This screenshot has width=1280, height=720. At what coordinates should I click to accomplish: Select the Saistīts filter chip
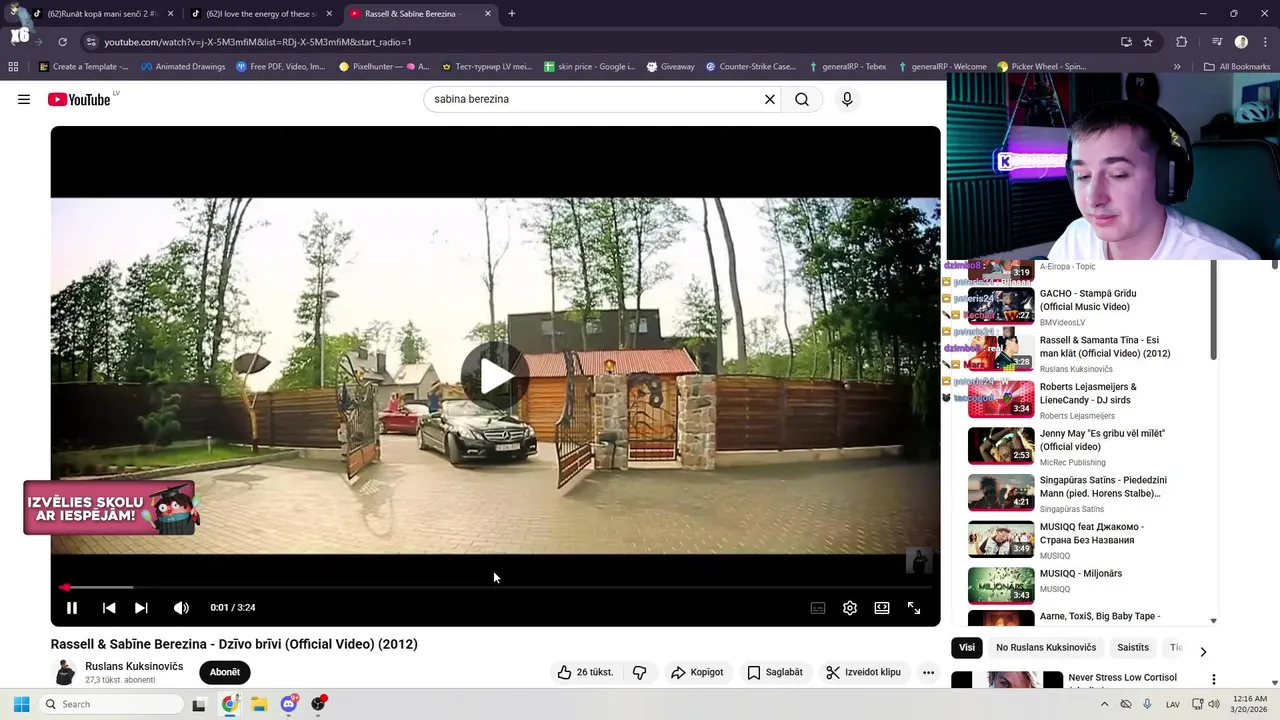click(x=1133, y=647)
